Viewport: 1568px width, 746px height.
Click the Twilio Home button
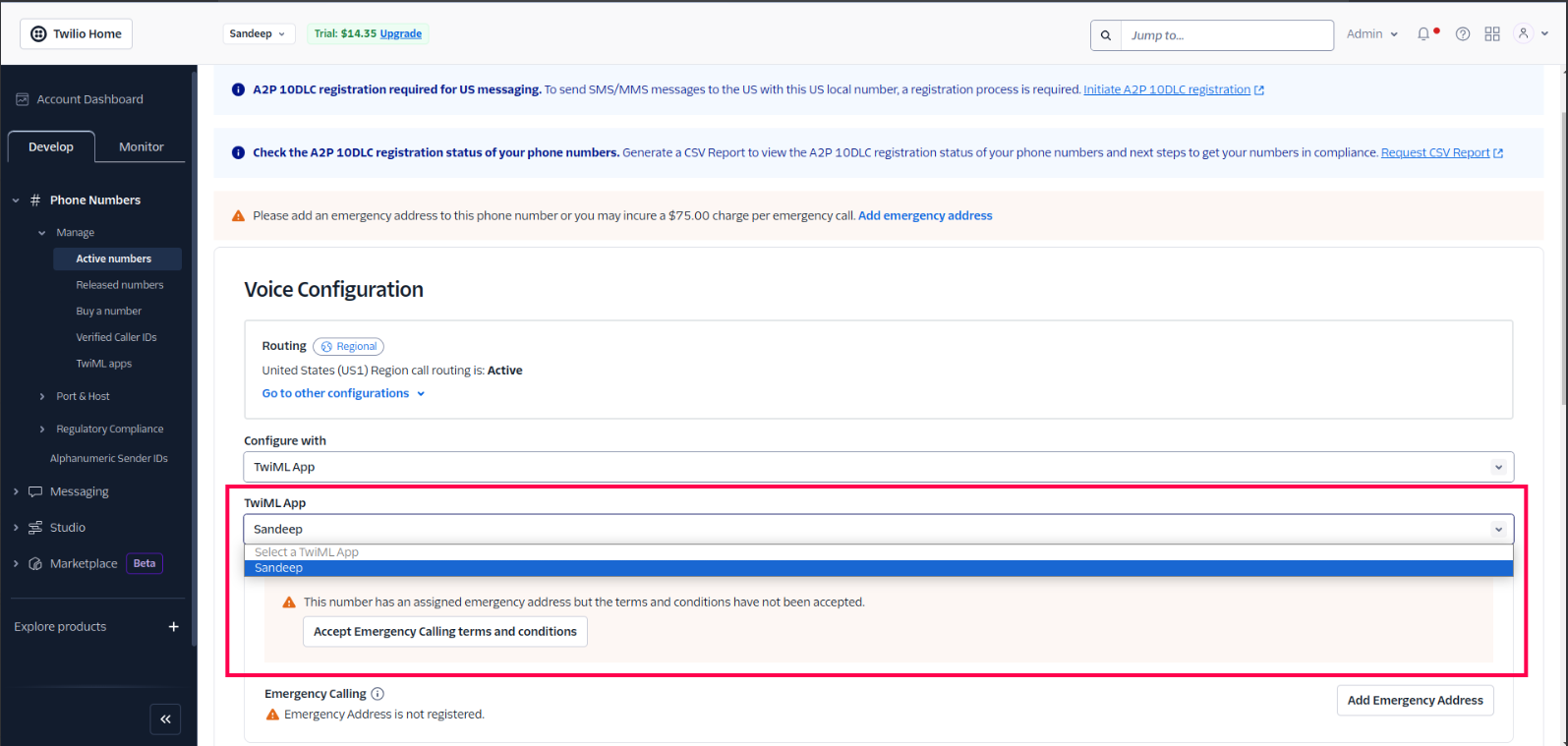pyautogui.click(x=77, y=33)
